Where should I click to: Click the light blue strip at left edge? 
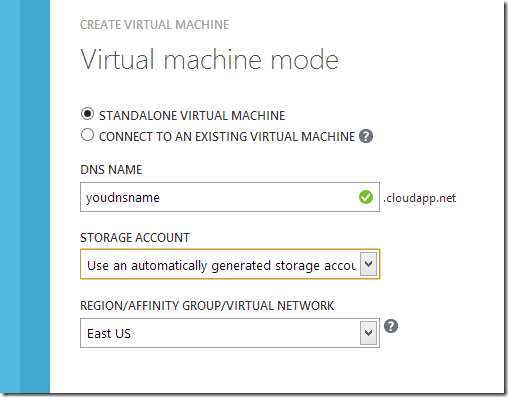[x=10, y=197]
